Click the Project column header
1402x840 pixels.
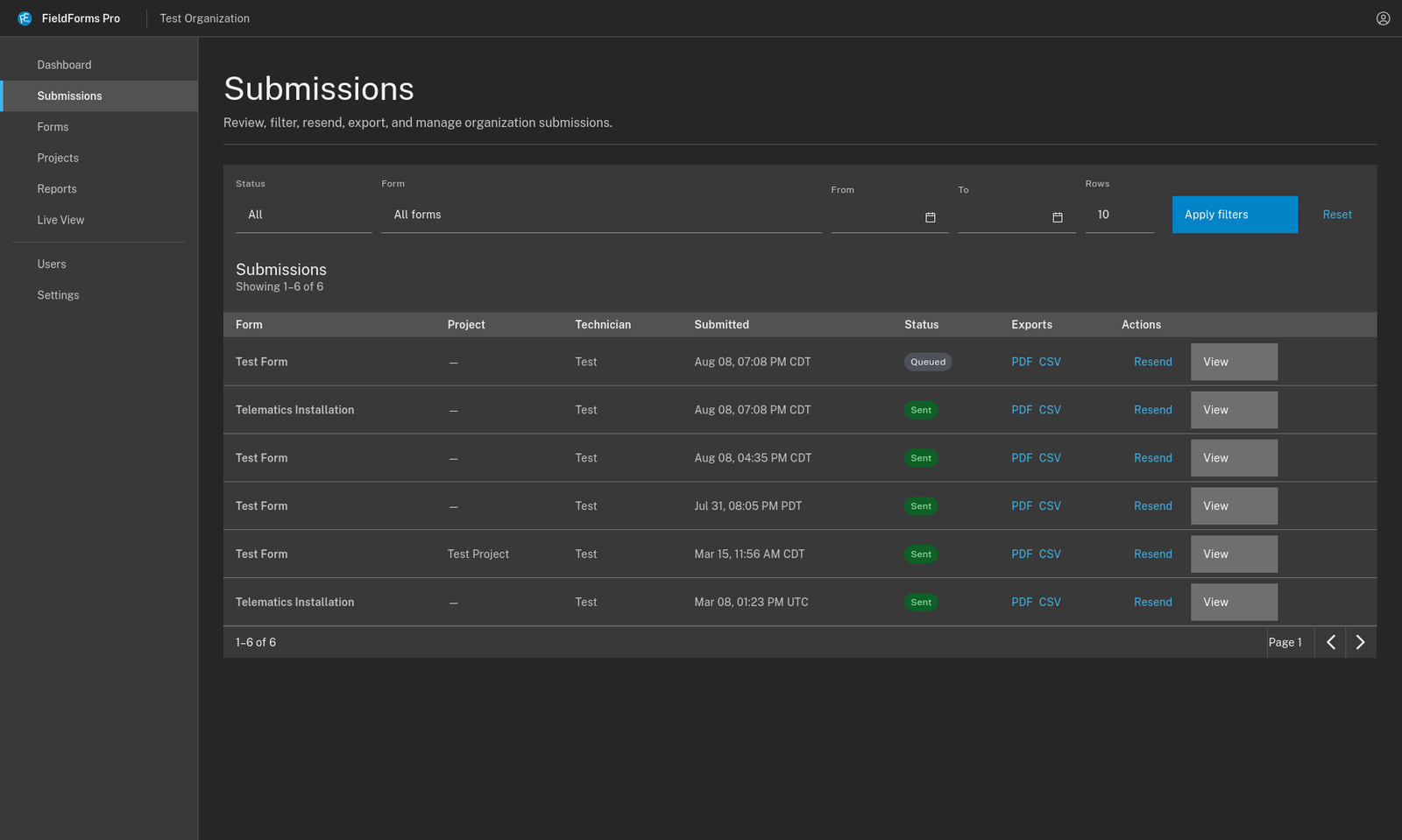pos(466,325)
